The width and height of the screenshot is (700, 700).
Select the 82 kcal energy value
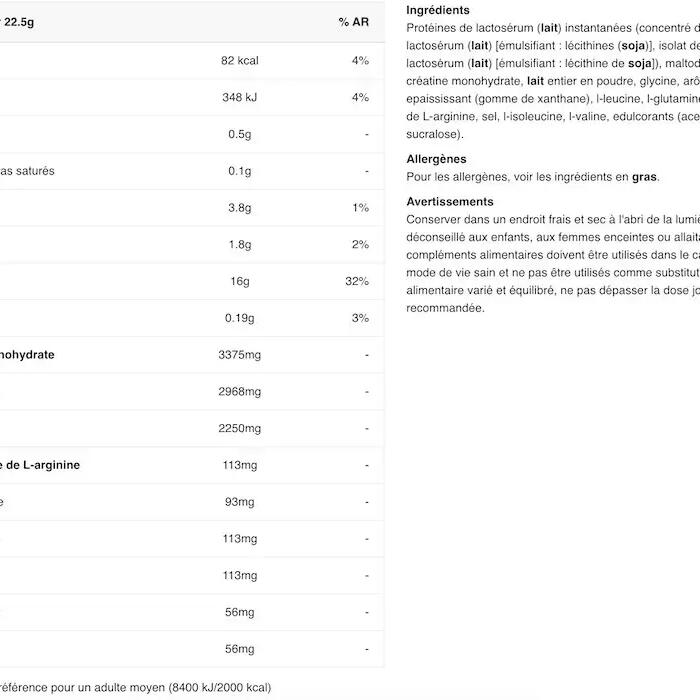tap(240, 61)
